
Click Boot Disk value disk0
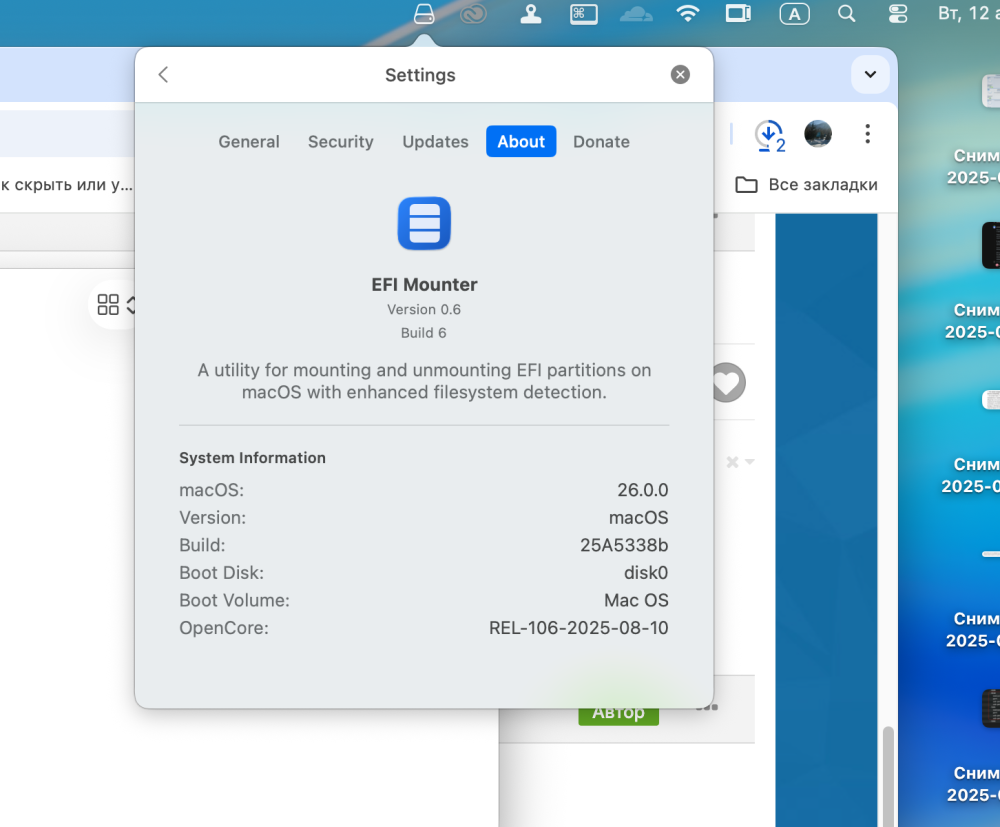[x=646, y=573]
